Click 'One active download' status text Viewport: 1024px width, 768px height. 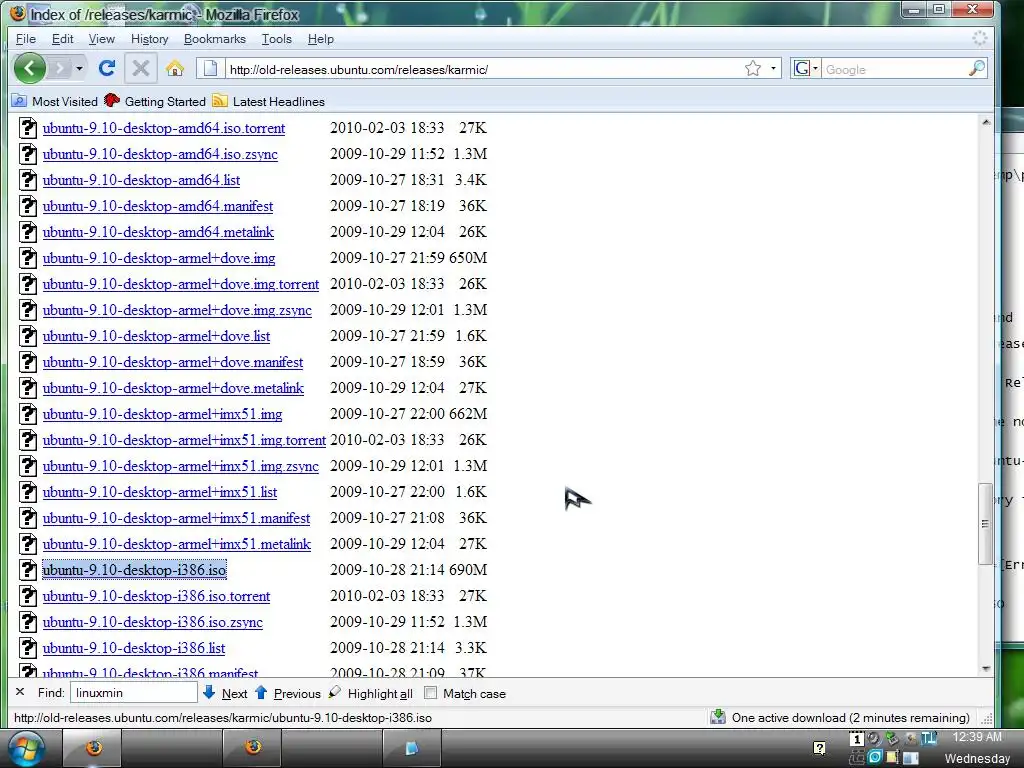[850, 718]
